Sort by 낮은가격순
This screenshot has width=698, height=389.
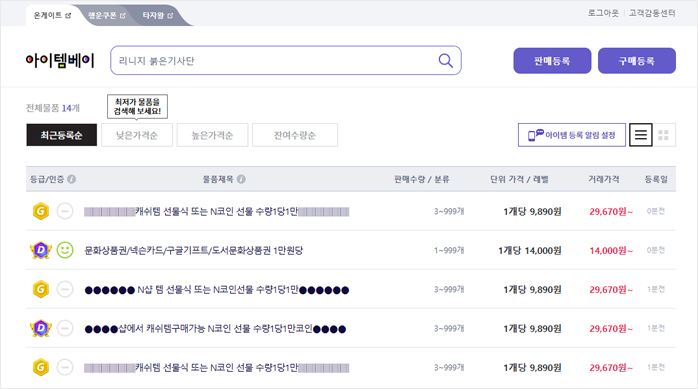coord(137,135)
